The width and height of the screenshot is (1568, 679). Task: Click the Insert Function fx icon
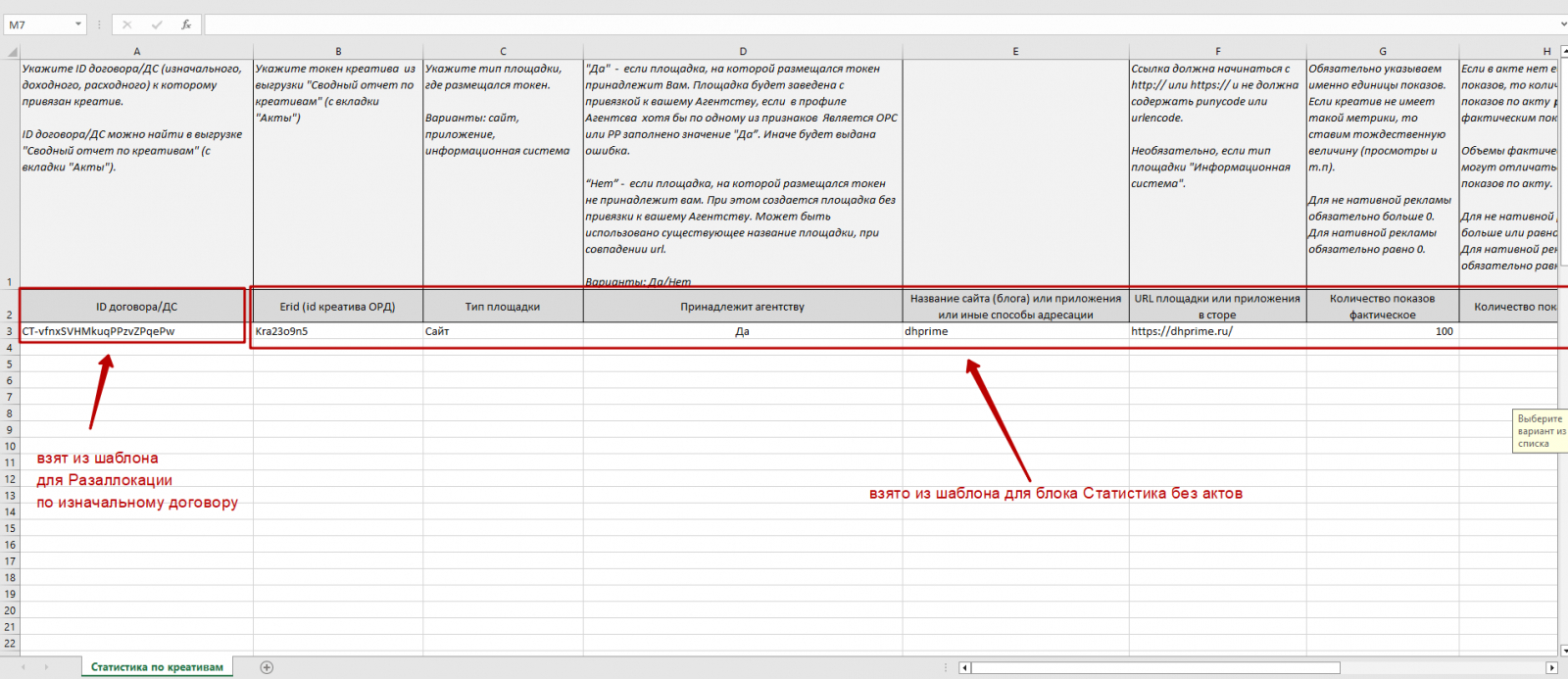pos(186,24)
